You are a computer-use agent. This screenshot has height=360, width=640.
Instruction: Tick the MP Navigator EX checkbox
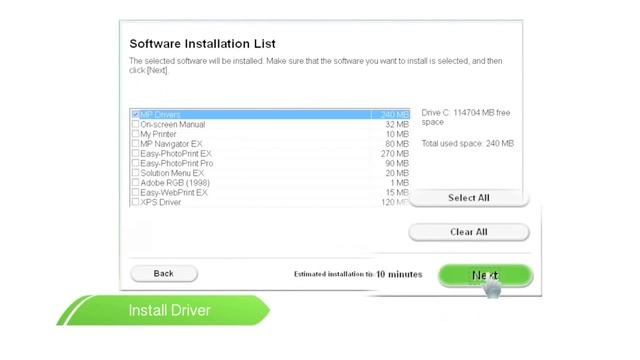click(136, 144)
